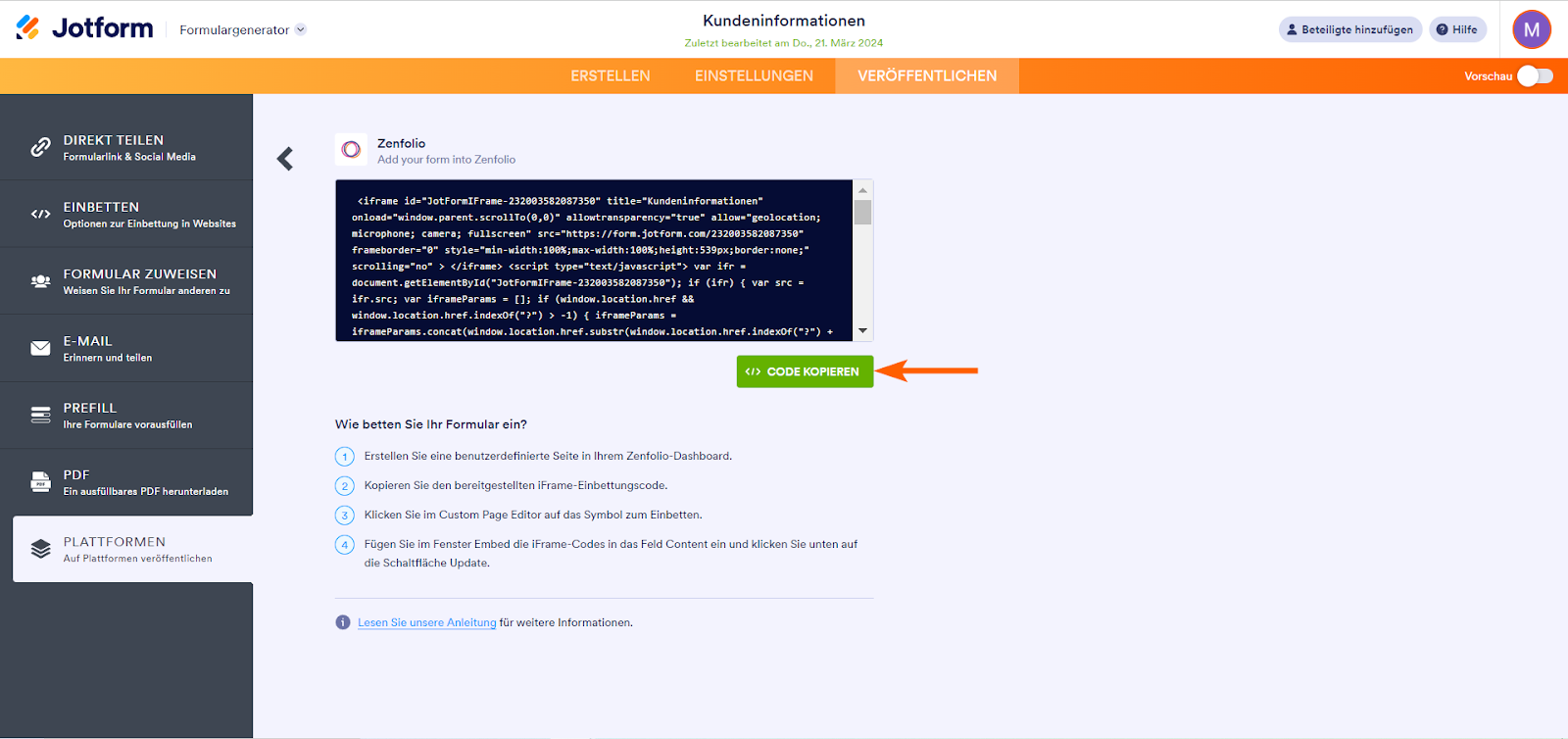
Task: Select Plattformen sidebar section
Action: click(x=132, y=549)
